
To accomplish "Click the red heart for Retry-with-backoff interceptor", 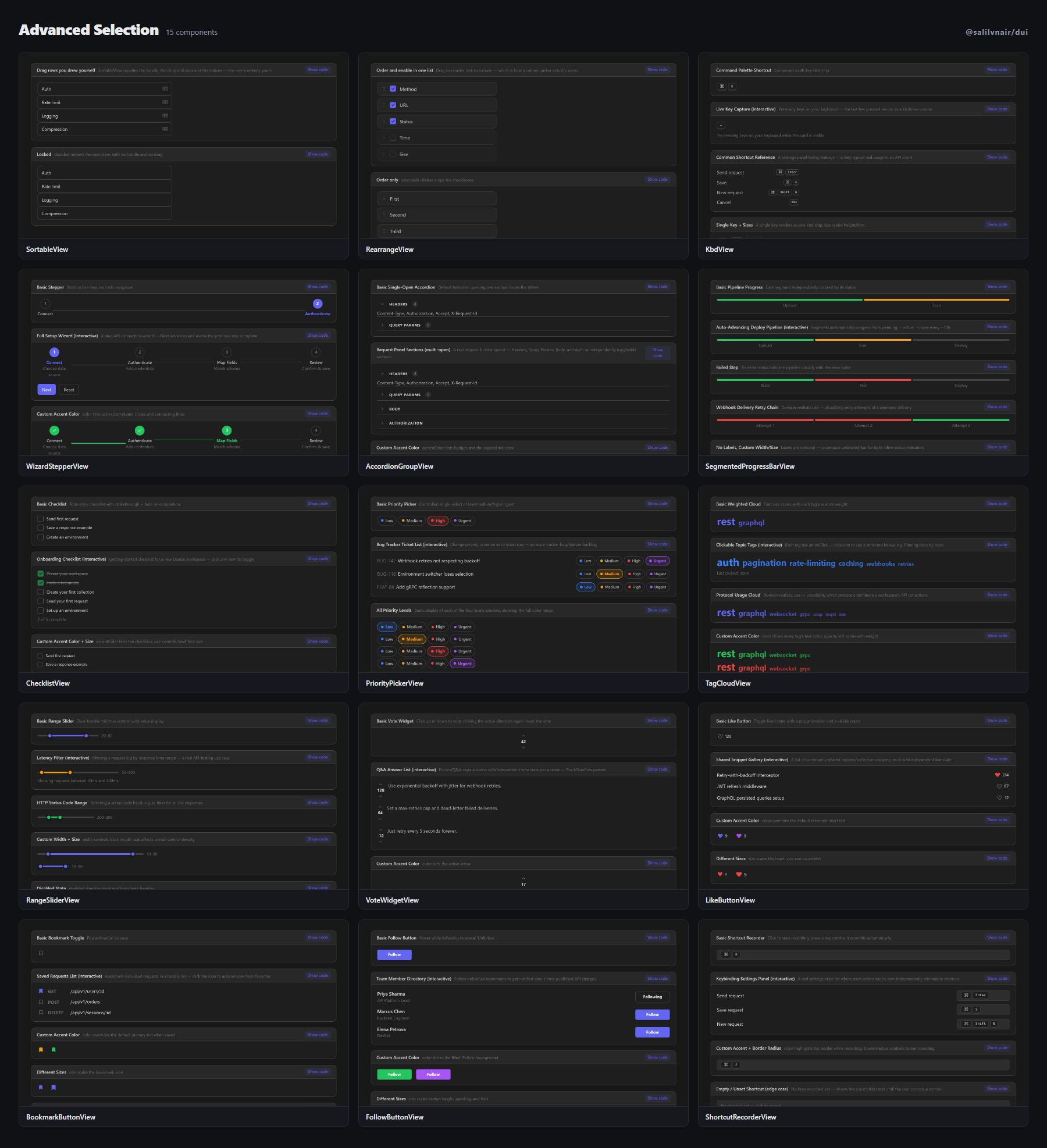I will click(998, 775).
